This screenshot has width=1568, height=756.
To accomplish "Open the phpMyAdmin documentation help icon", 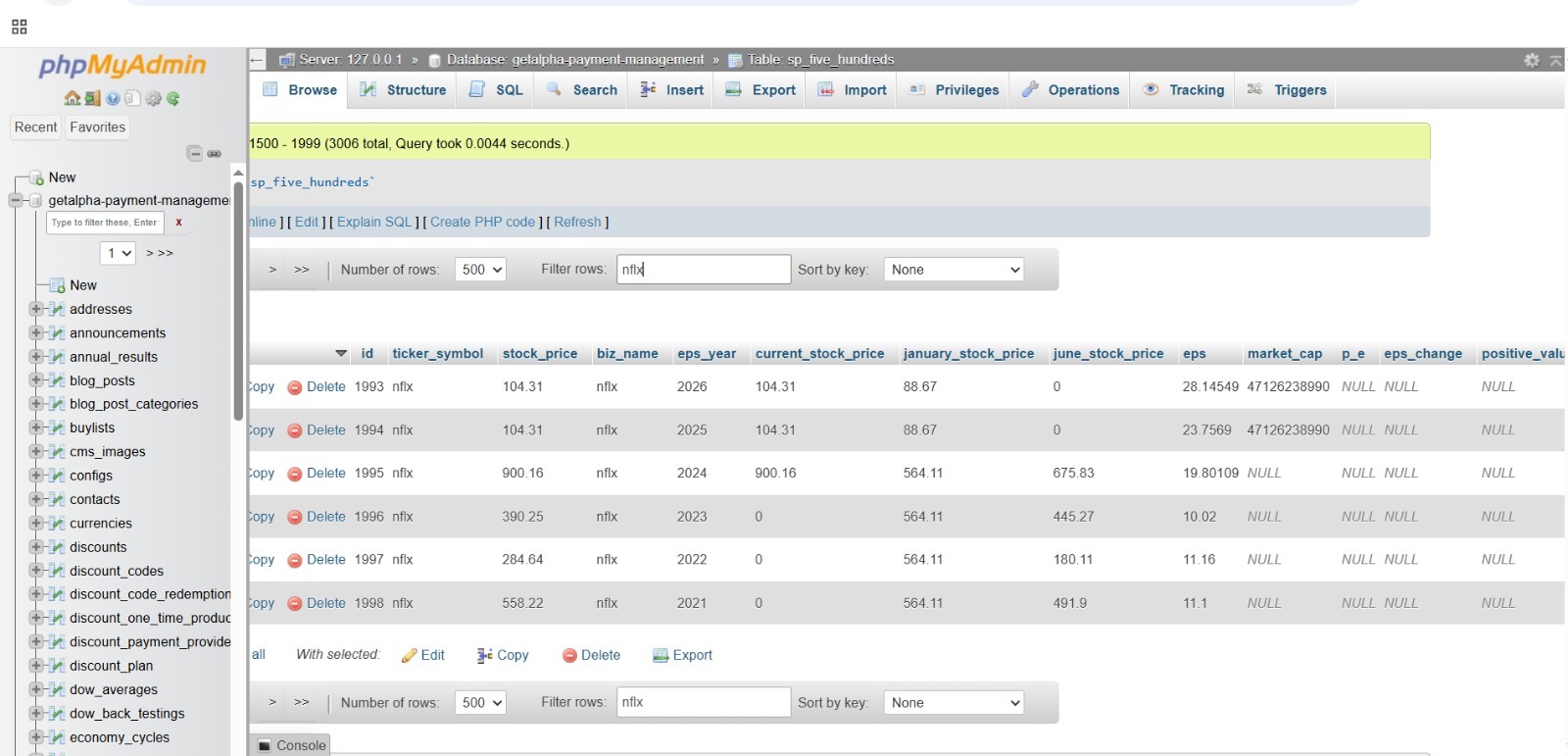I will pos(113,98).
